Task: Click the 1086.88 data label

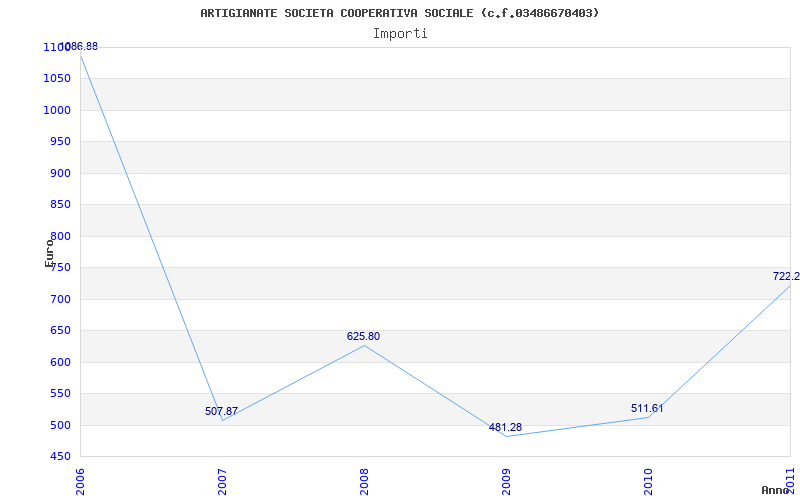Action: click(79, 46)
